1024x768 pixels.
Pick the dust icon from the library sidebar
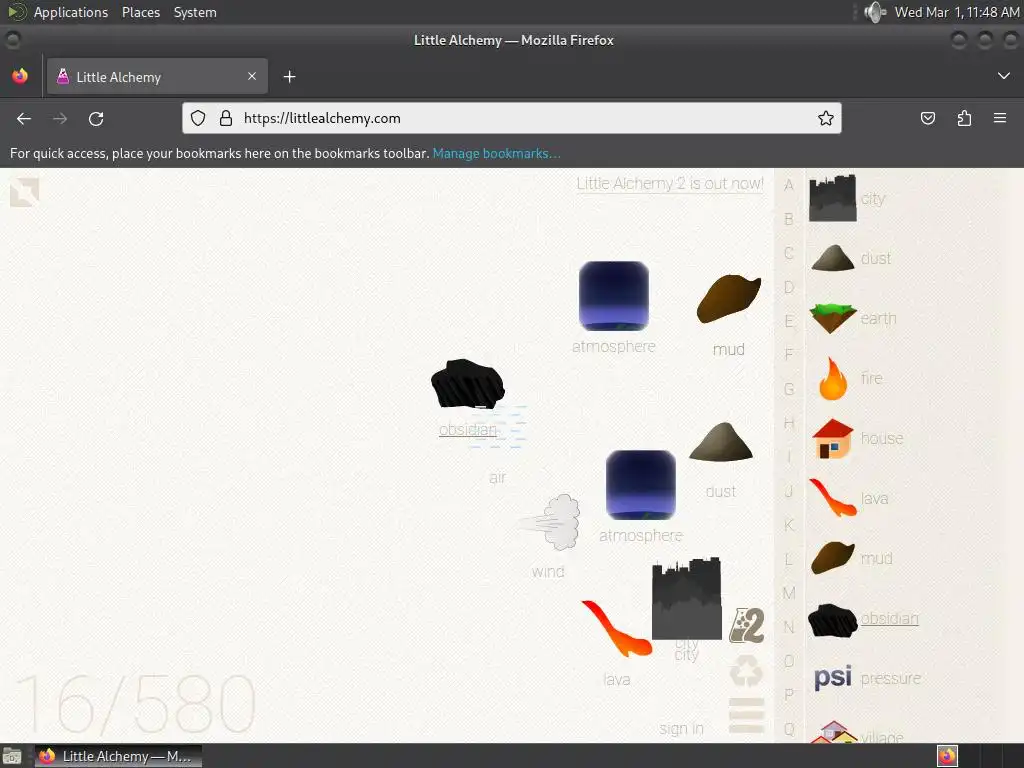point(833,258)
